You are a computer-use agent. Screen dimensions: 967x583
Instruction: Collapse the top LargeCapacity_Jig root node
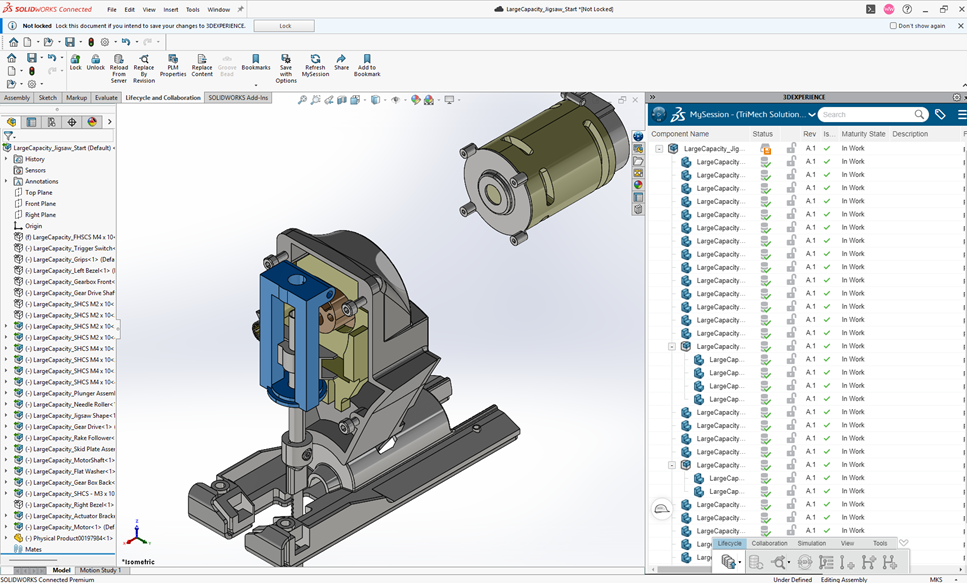pos(659,149)
